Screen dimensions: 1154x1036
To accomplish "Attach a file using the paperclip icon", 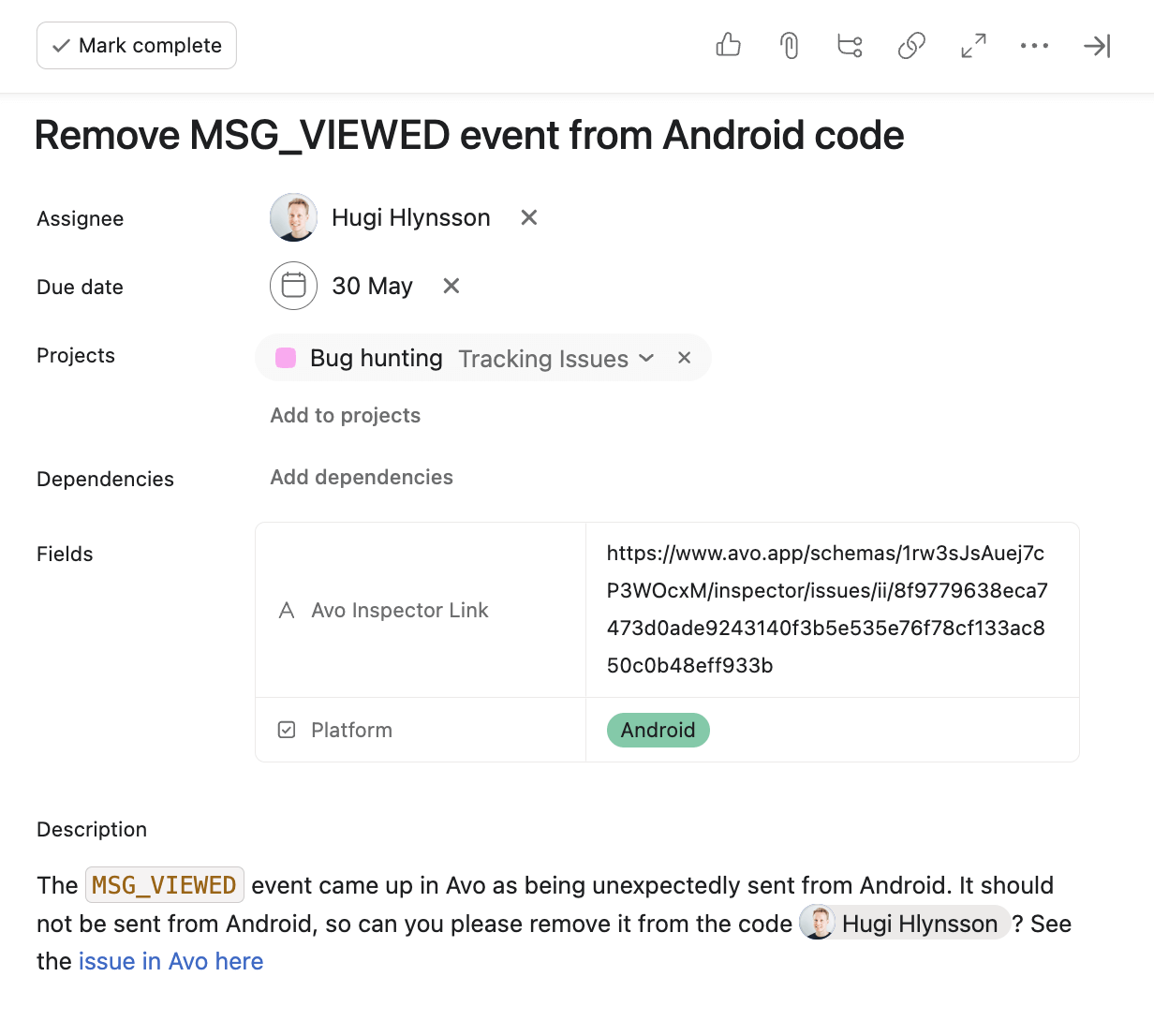I will (789, 45).
